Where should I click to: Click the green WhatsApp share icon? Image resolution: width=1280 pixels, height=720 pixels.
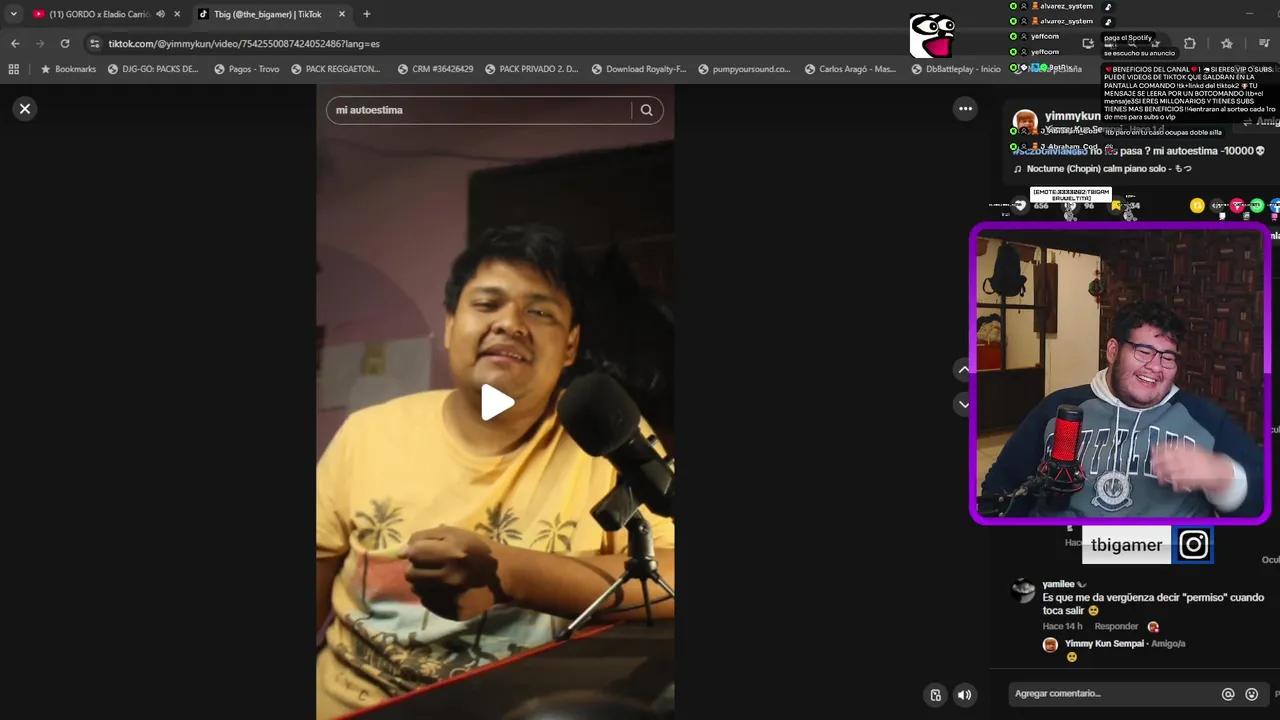click(x=1257, y=206)
